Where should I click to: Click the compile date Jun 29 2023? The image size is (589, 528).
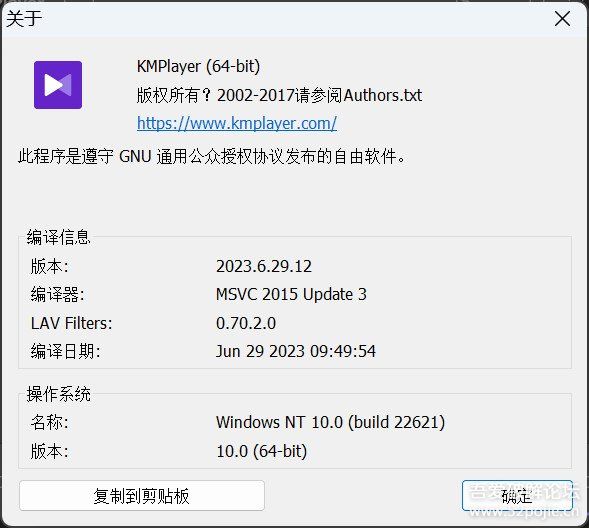pyautogui.click(x=296, y=351)
